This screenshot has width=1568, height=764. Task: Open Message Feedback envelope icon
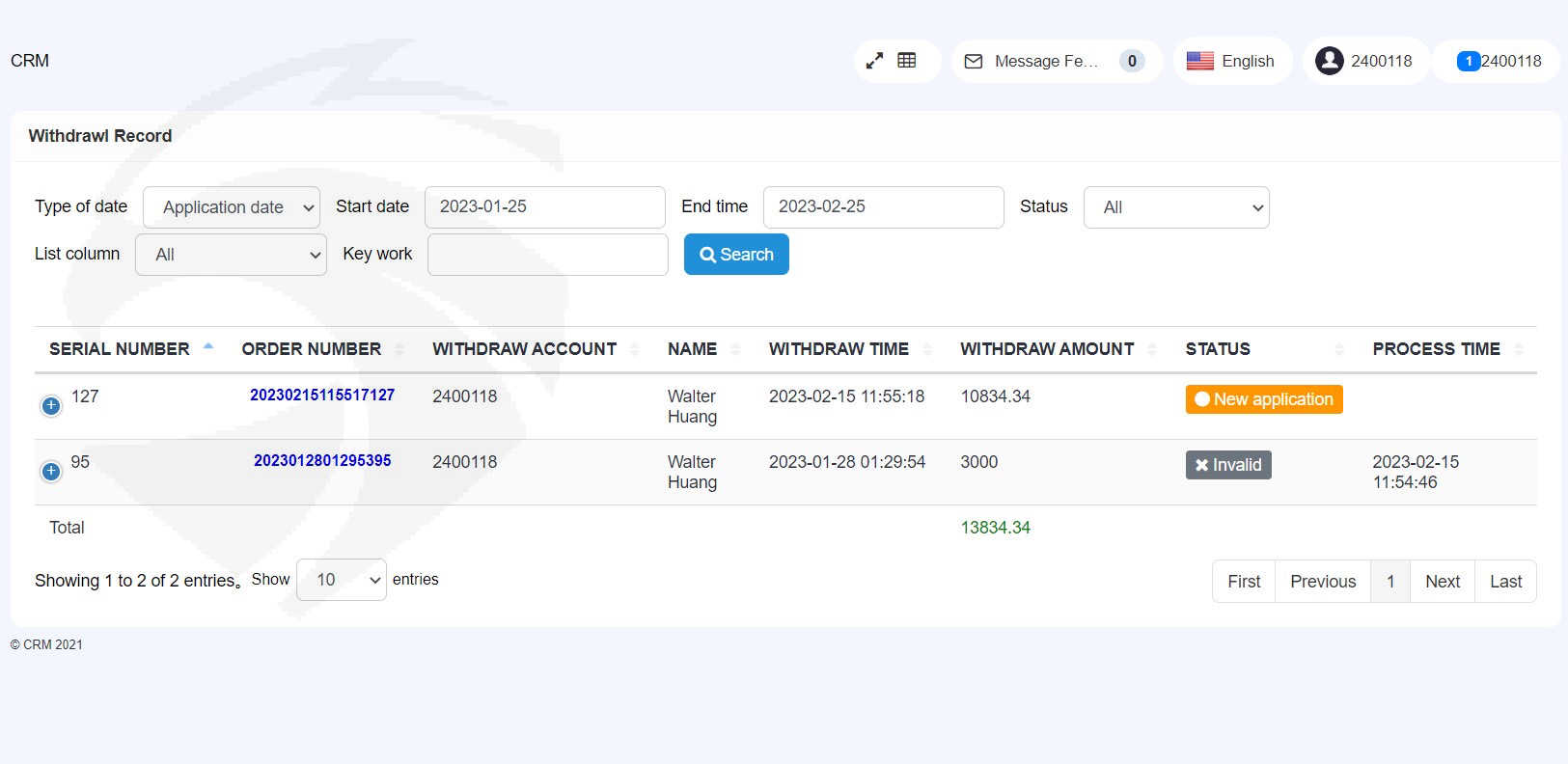[x=974, y=62]
